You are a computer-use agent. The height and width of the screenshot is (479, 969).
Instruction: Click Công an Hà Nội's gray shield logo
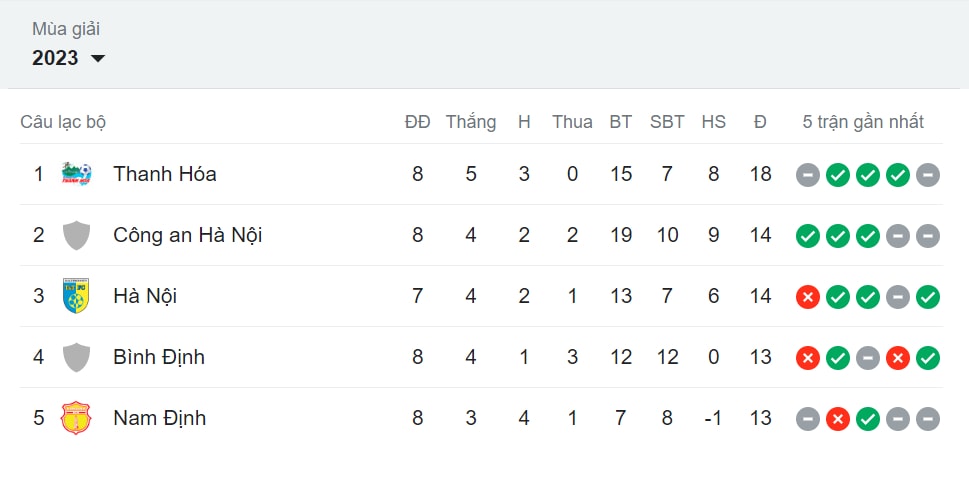click(77, 235)
